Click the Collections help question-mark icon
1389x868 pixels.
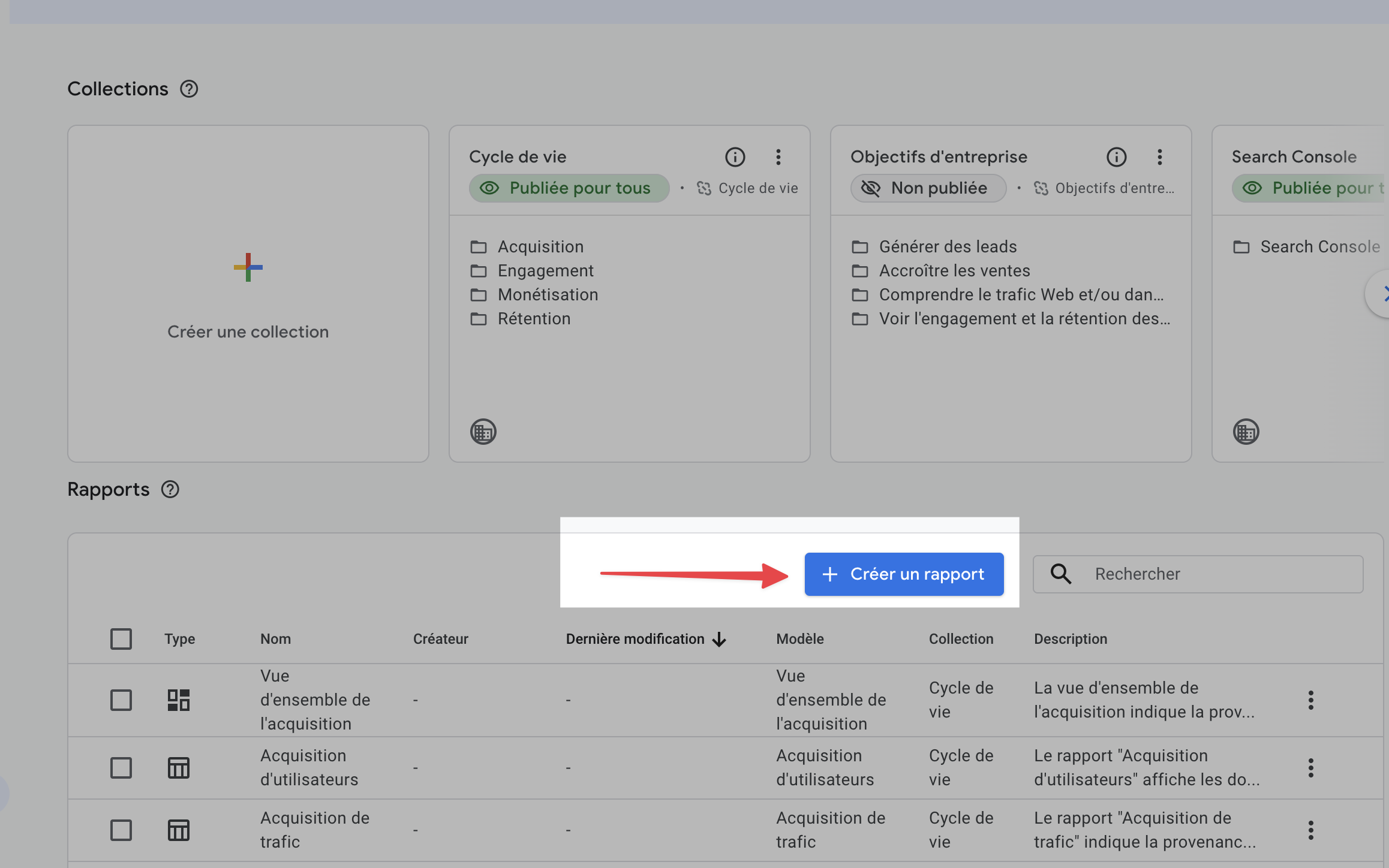pyautogui.click(x=189, y=89)
